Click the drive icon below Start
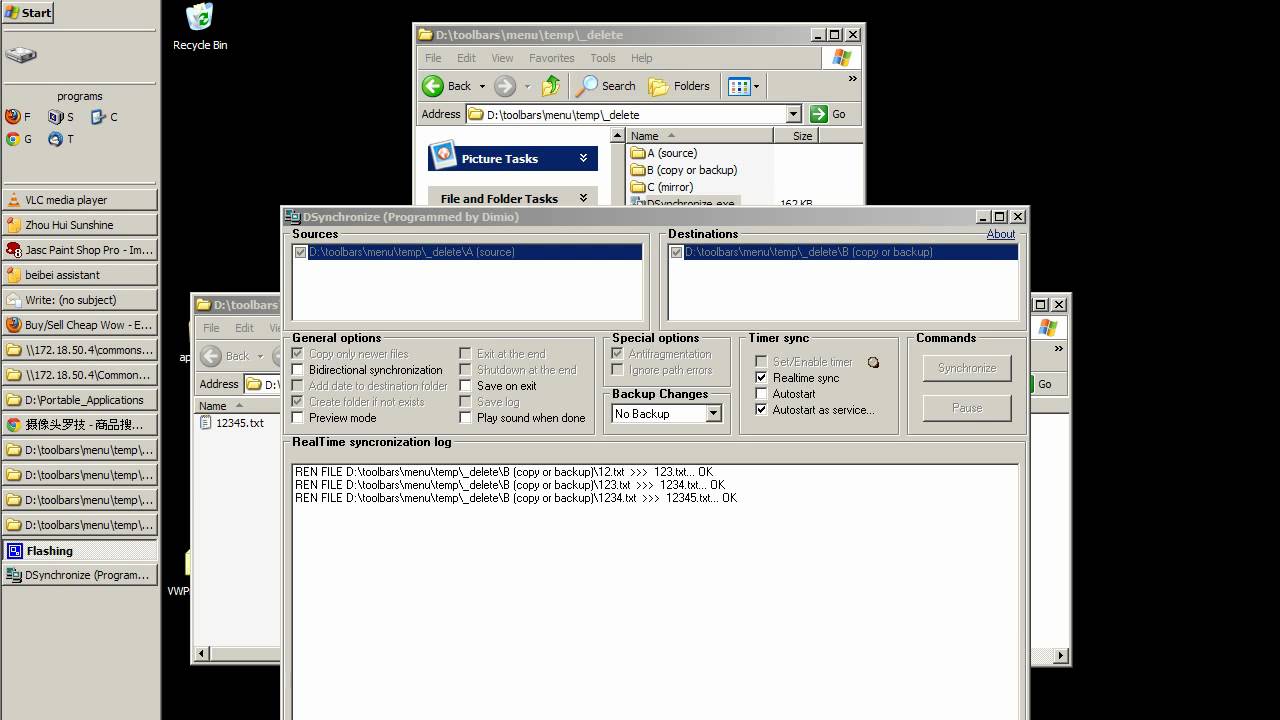 [x=20, y=55]
